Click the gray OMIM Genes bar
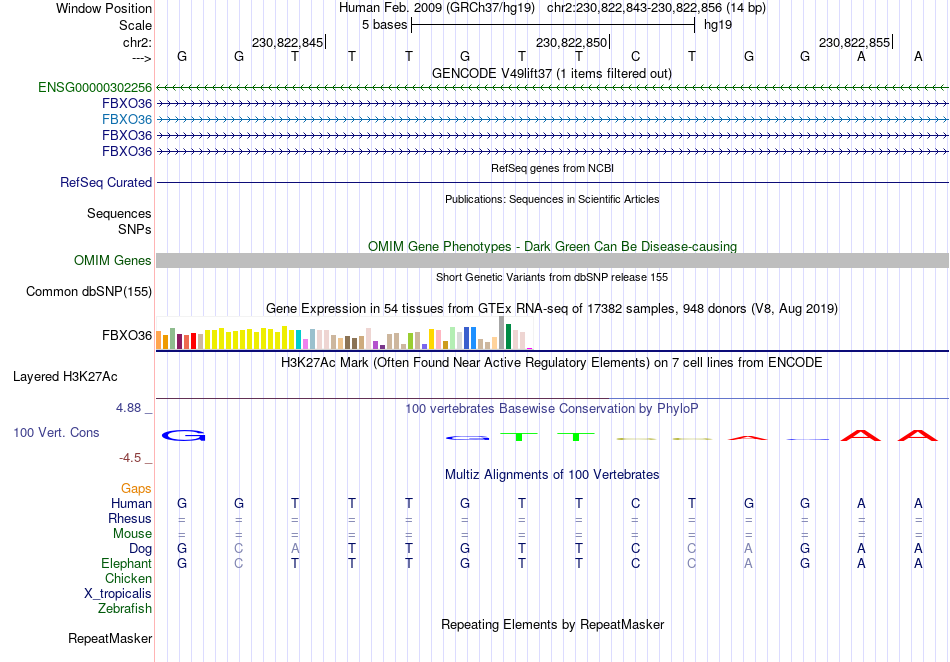Image resolution: width=950 pixels, height=662 pixels. click(x=552, y=260)
